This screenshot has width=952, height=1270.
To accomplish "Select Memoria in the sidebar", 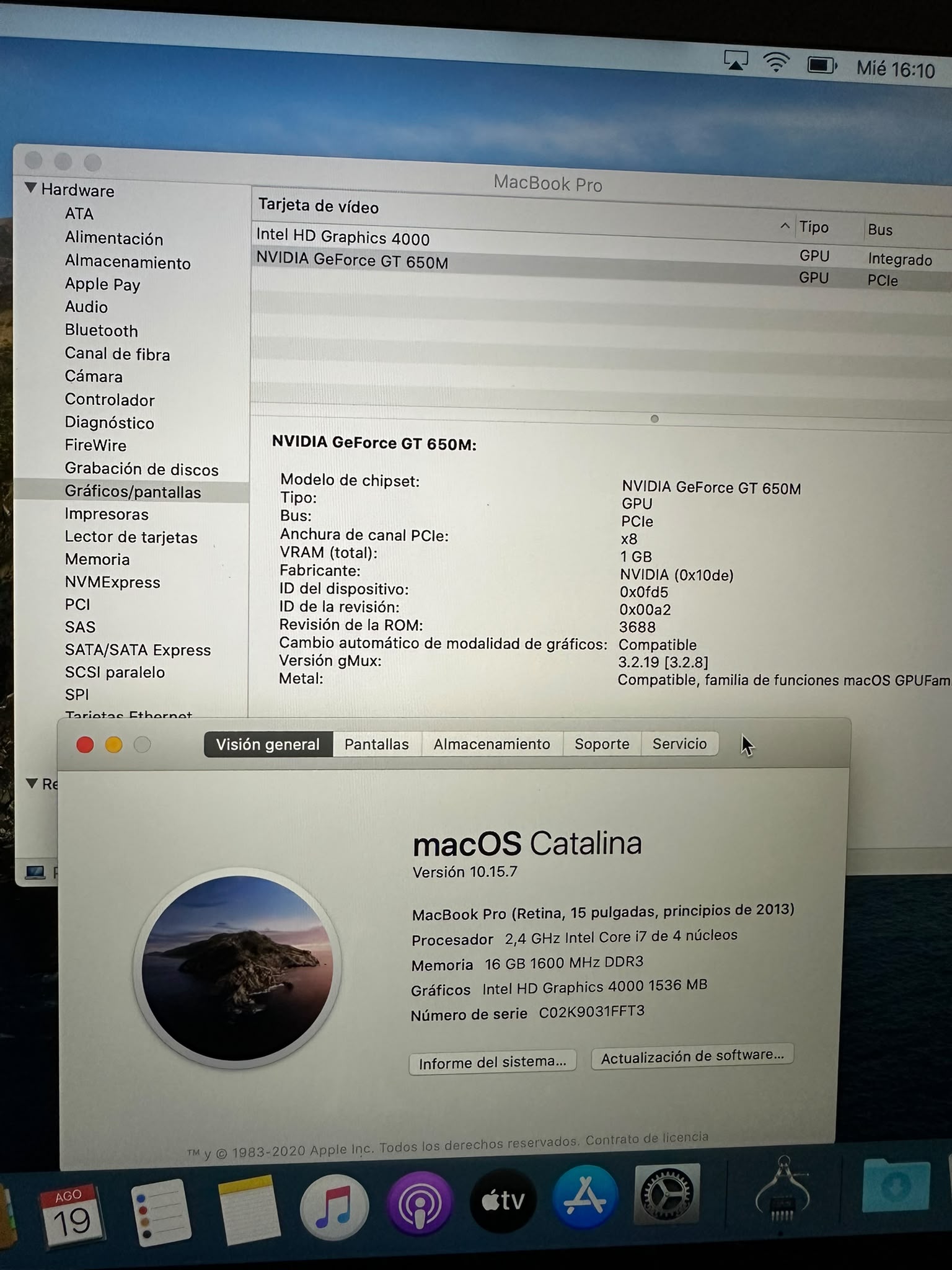I will pyautogui.click(x=97, y=559).
